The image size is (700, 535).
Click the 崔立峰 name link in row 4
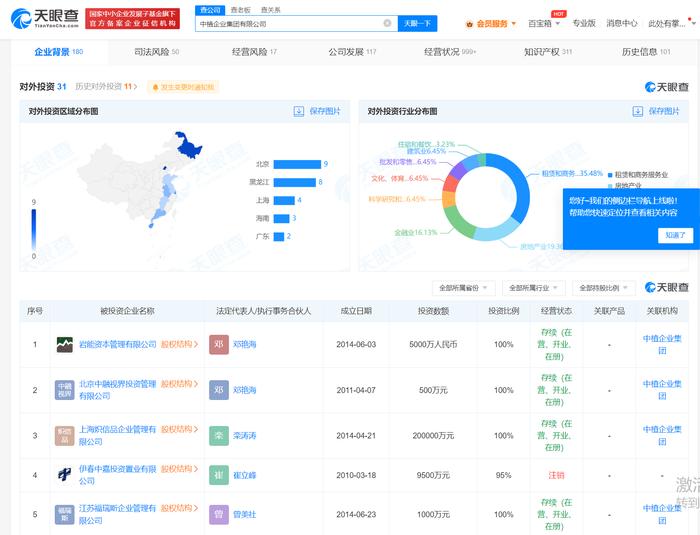245,475
